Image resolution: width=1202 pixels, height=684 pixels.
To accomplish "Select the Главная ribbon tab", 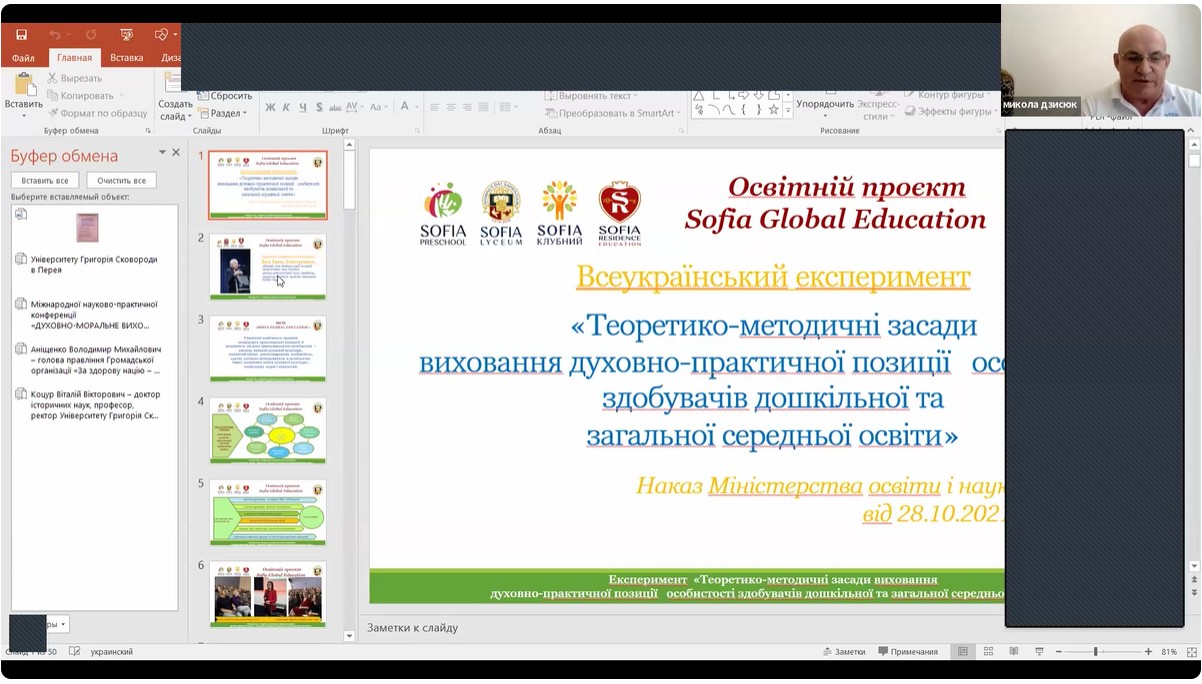I will click(x=74, y=58).
